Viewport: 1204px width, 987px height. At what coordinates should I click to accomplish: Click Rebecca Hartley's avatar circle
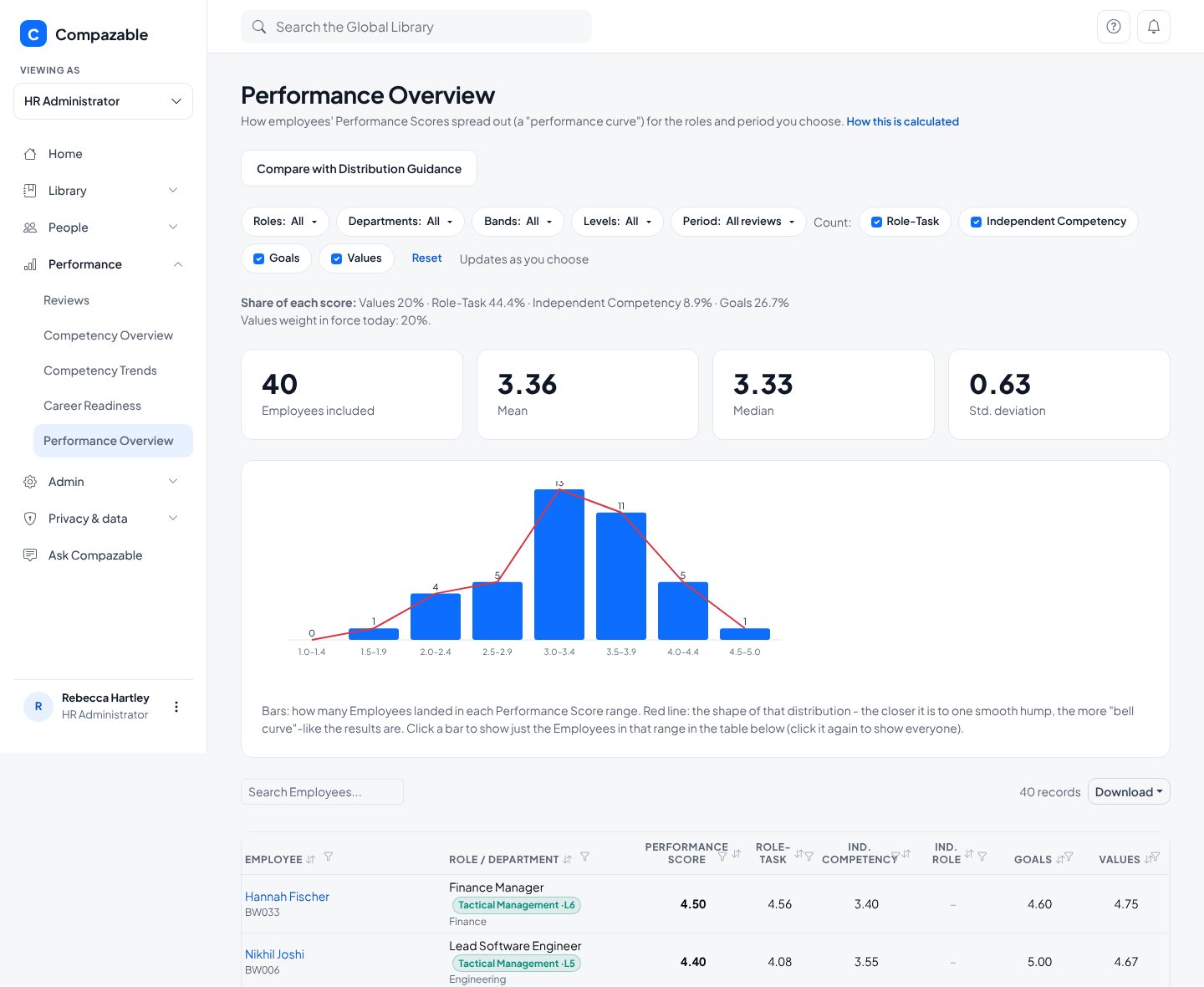pyautogui.click(x=38, y=707)
